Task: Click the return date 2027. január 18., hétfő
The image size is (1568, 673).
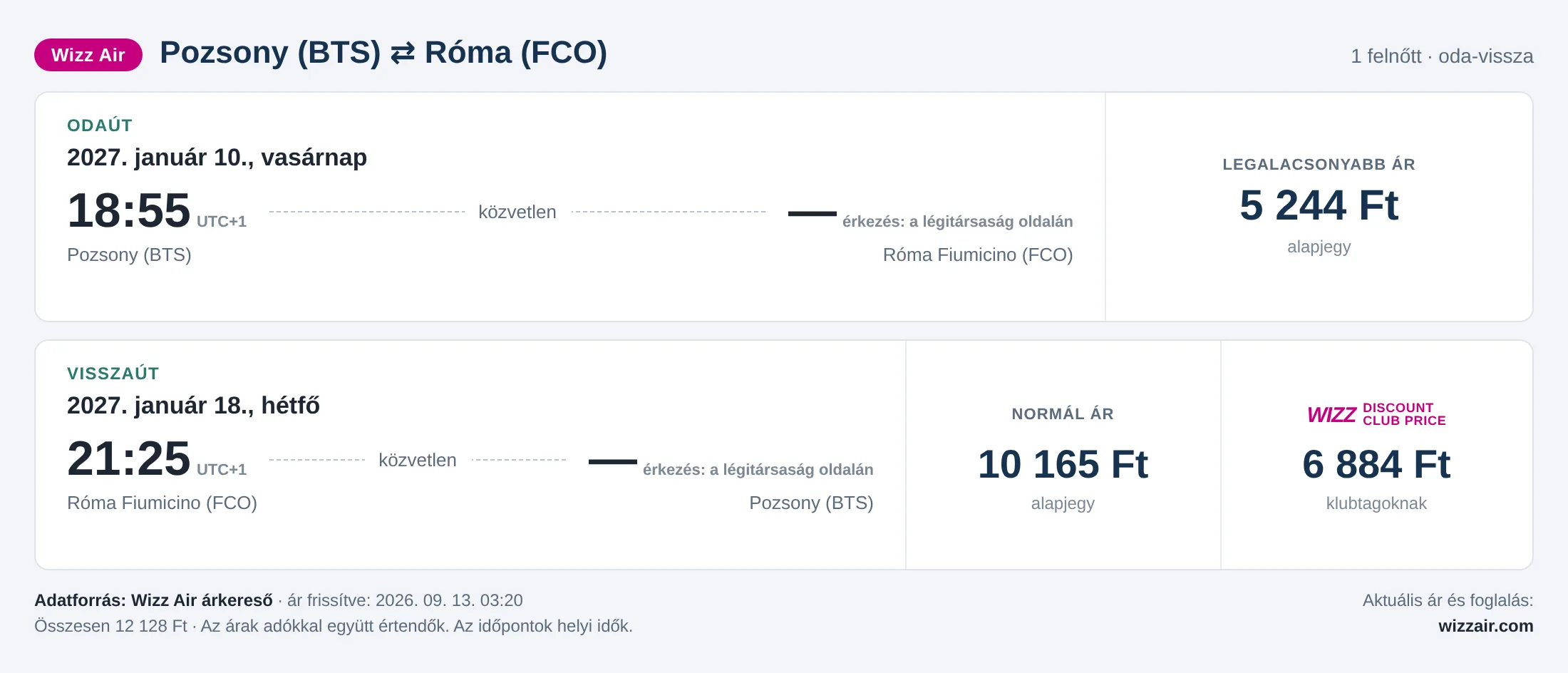Action: coord(193,405)
